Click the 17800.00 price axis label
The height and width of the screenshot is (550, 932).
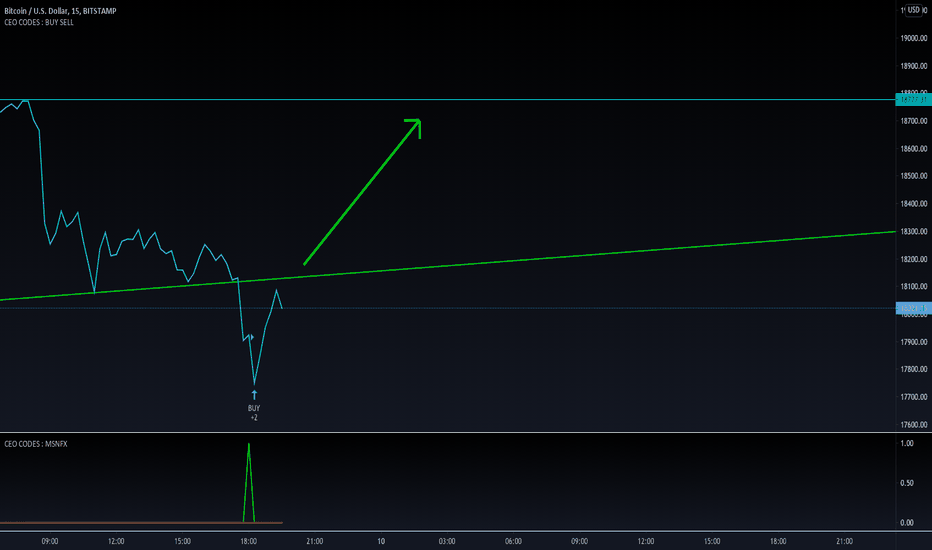(x=914, y=369)
